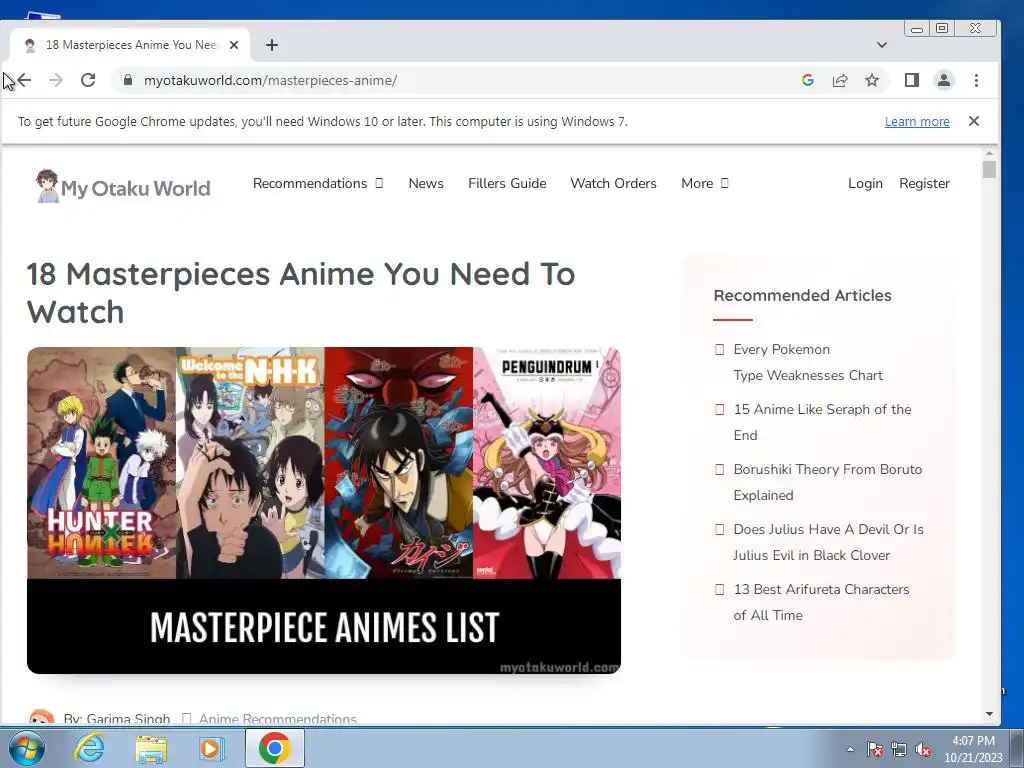Open Every Pokemon Type Weaknesses Chart article
The width and height of the screenshot is (1024, 768).
(x=808, y=362)
